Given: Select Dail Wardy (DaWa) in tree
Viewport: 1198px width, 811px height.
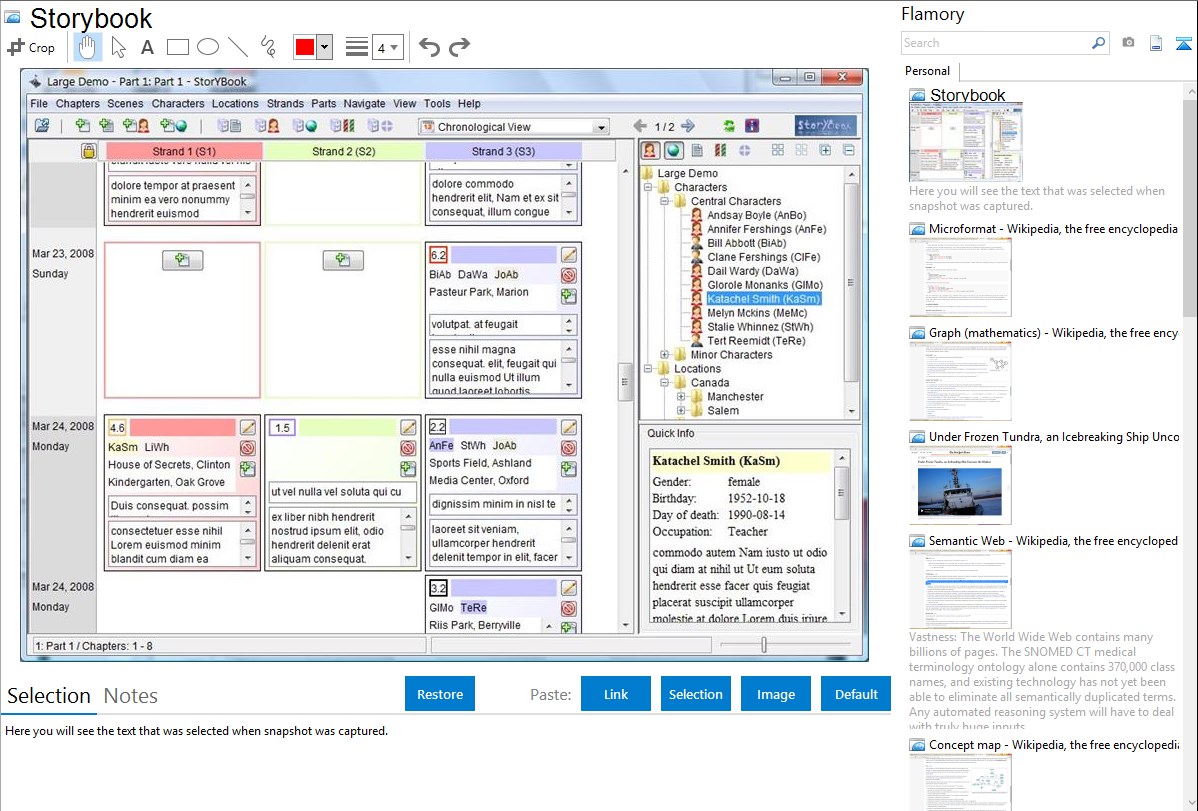Looking at the screenshot, I should pos(753,271).
